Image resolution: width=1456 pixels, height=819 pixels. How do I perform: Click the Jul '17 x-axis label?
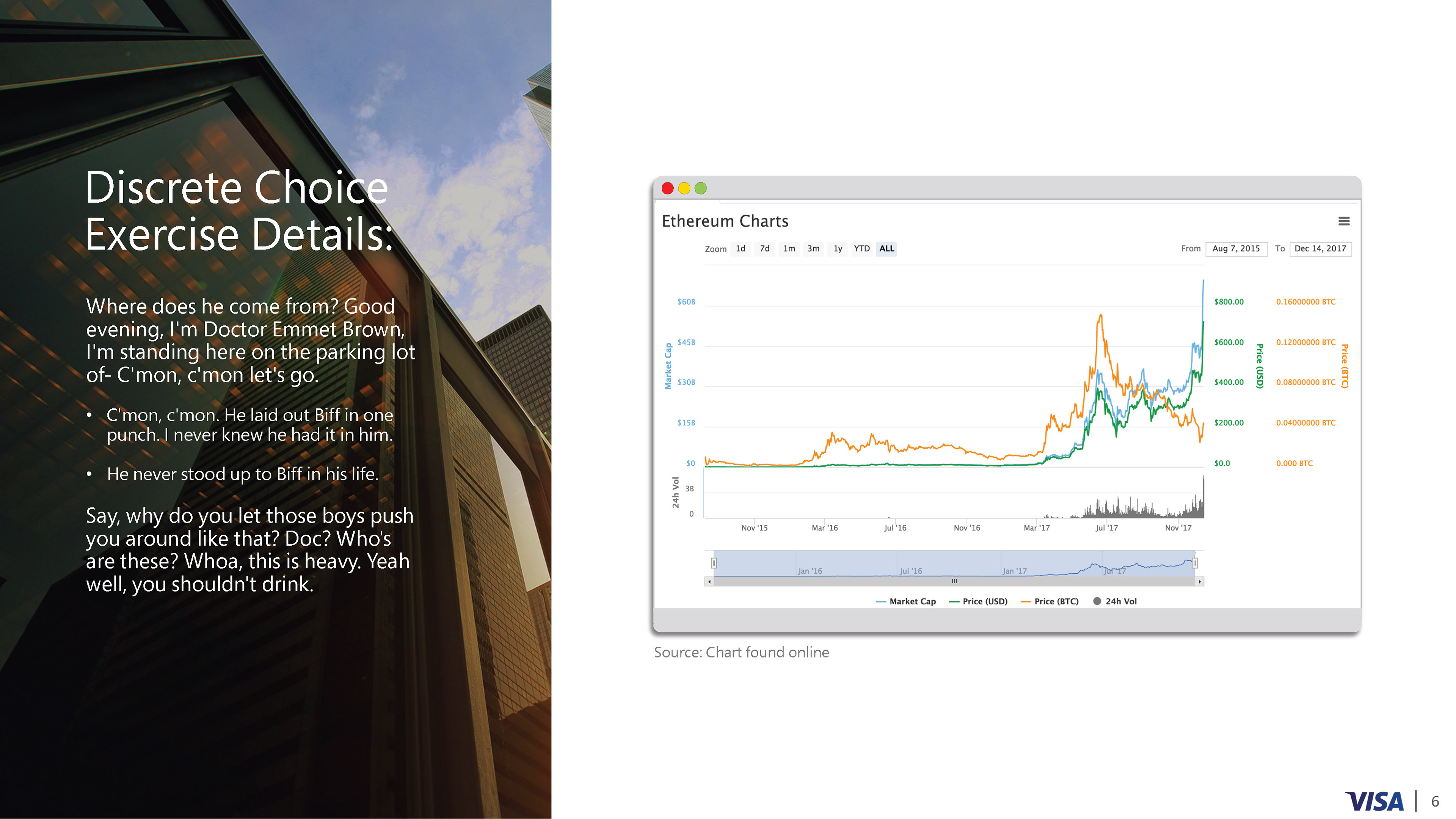(x=1107, y=528)
